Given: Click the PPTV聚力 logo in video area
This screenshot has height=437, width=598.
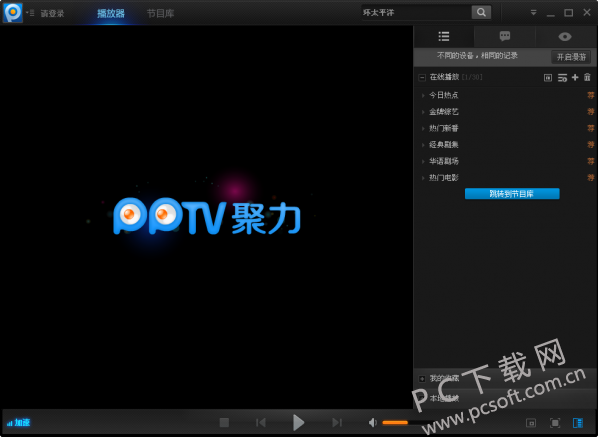Looking at the screenshot, I should [x=207, y=216].
